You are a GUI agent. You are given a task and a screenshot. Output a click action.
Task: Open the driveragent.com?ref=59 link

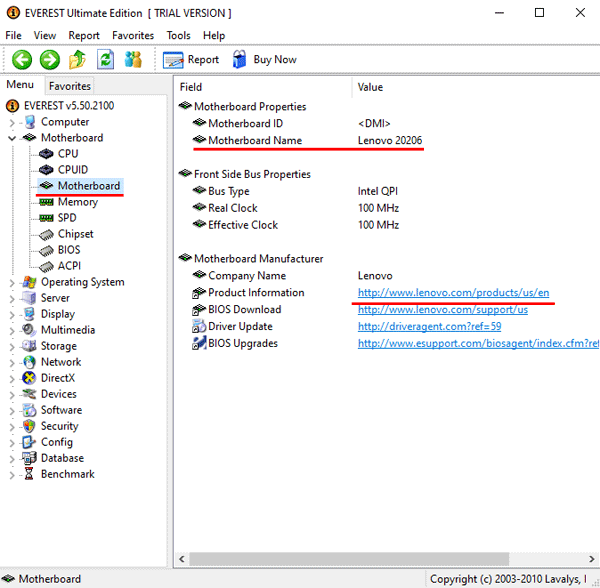(x=429, y=326)
